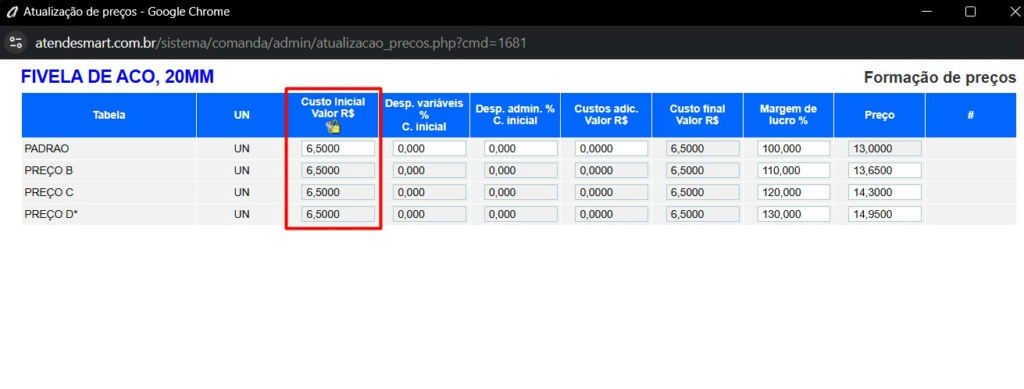Edit Margem de lucro 130,000 for PREÇO D*
The width and height of the screenshot is (1024, 389).
point(794,214)
